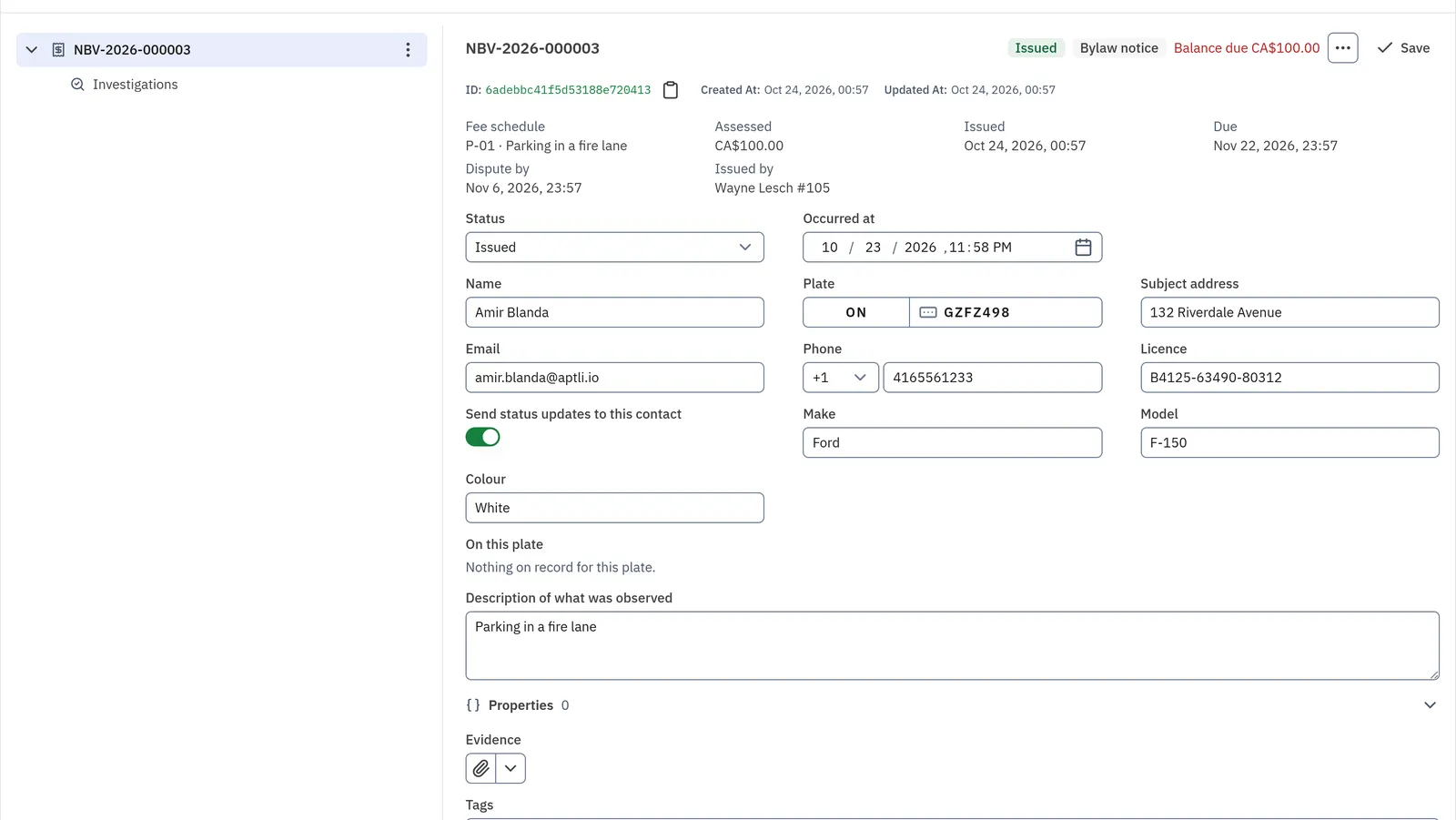The height and width of the screenshot is (820, 1456).
Task: Click the Balance due CA$100.00 text
Action: (x=1246, y=48)
